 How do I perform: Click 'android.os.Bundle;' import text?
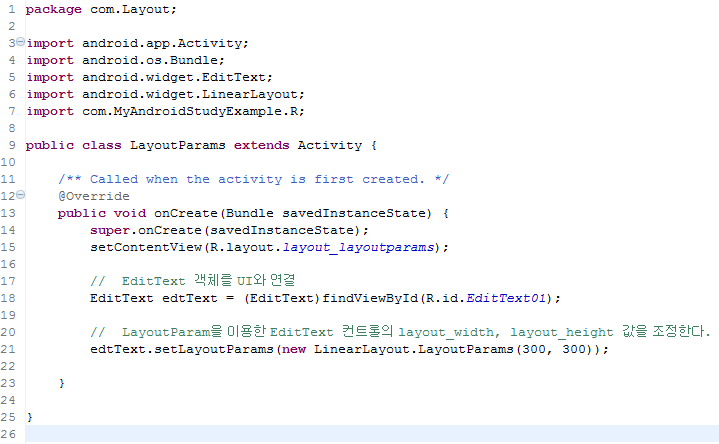(x=153, y=61)
